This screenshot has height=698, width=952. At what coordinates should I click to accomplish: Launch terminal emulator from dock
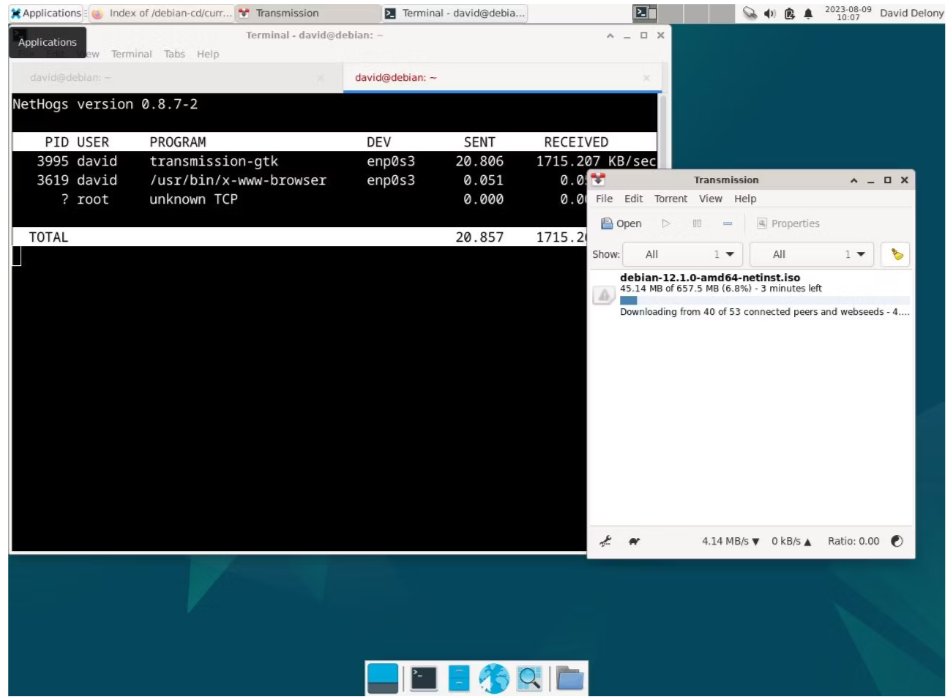423,678
